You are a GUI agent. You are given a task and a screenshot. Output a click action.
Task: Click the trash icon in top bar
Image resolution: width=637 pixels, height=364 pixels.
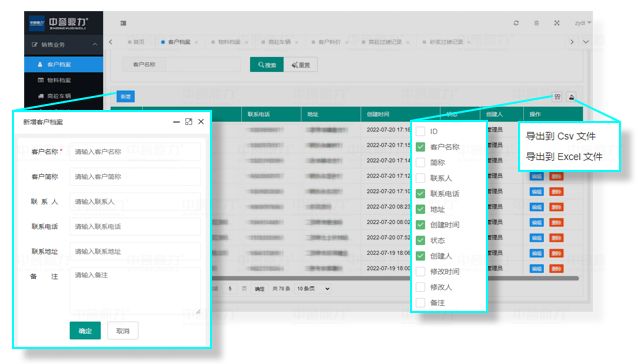point(536,23)
